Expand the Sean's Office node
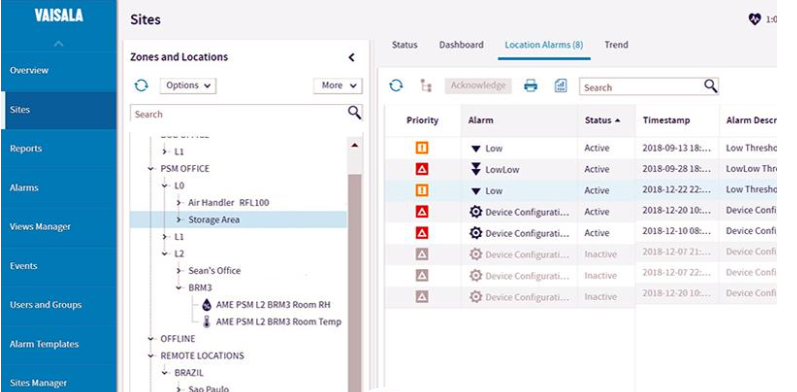Screen dimensions: 797x392 (x=179, y=271)
